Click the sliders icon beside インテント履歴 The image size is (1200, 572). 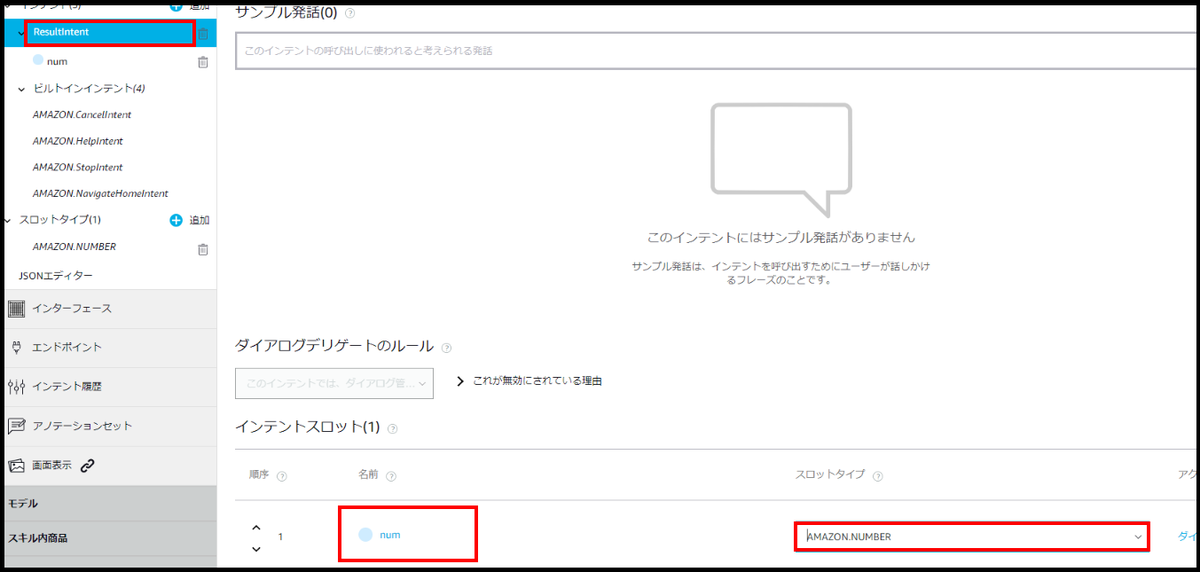(16, 386)
